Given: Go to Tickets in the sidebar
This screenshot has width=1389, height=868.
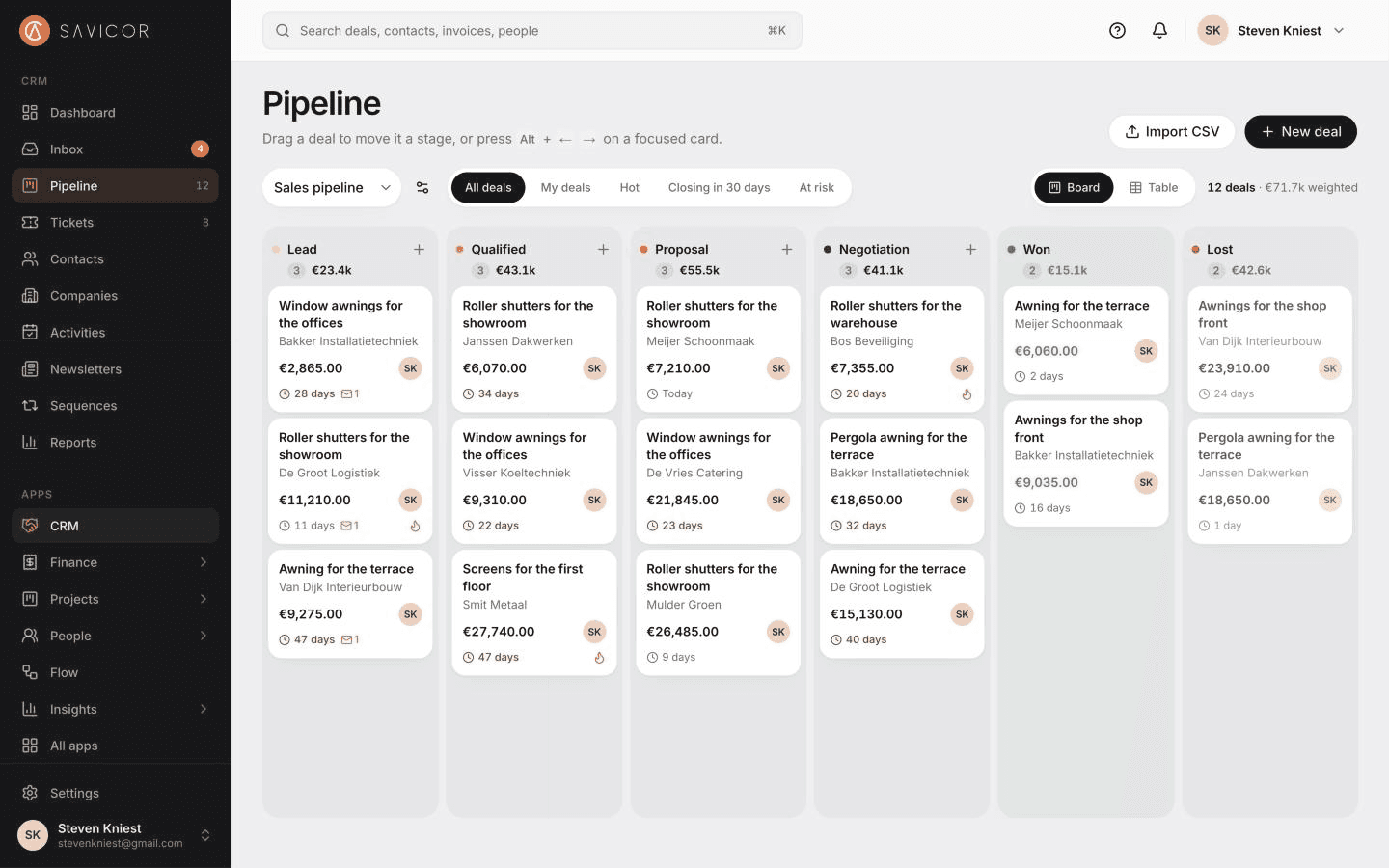Looking at the screenshot, I should click(115, 223).
